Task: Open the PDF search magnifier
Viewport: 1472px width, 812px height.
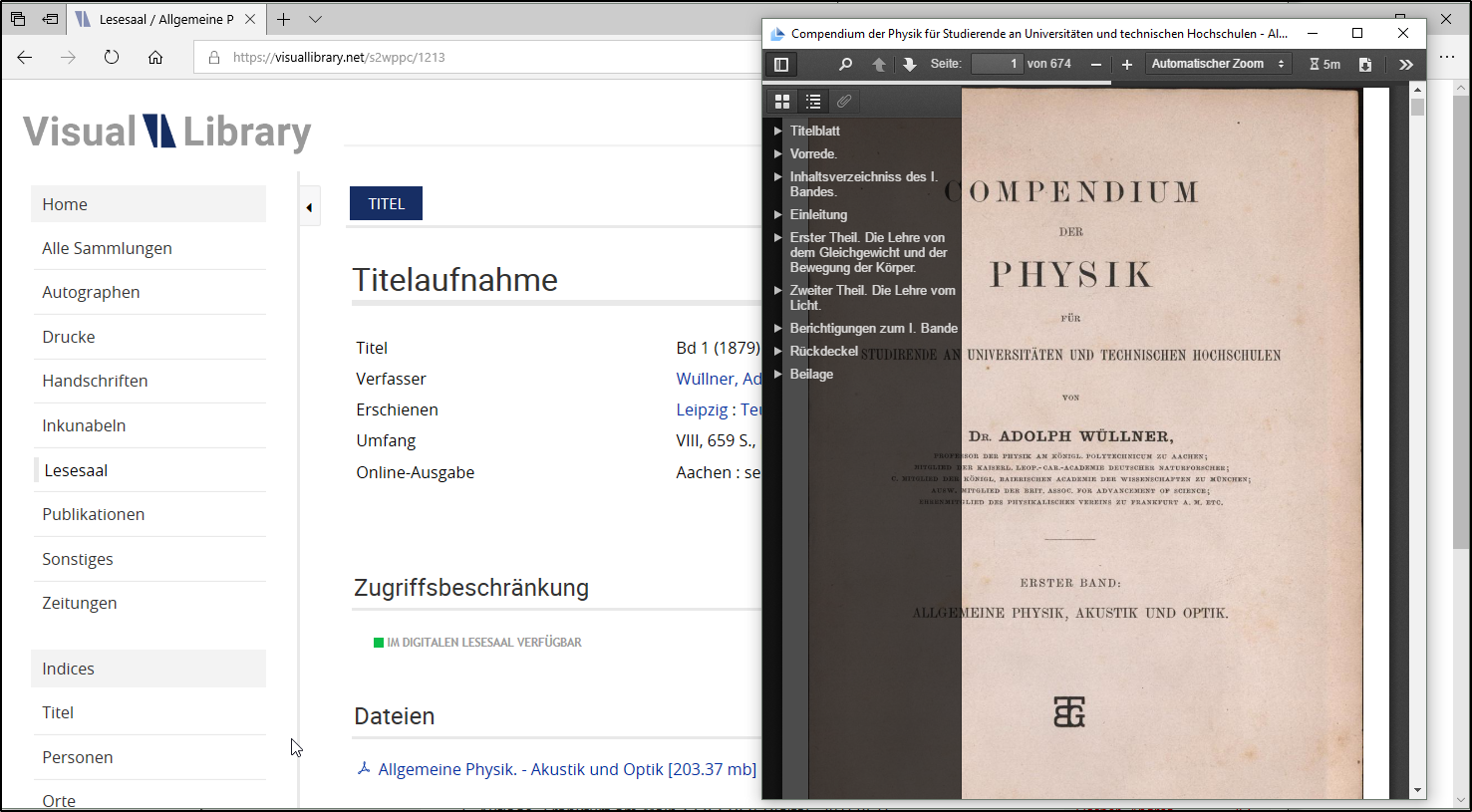Action: [x=845, y=65]
